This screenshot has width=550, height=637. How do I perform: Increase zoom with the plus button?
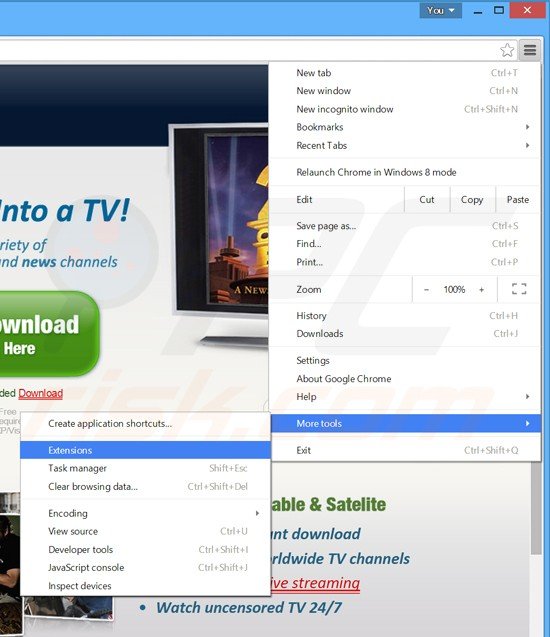tap(481, 290)
